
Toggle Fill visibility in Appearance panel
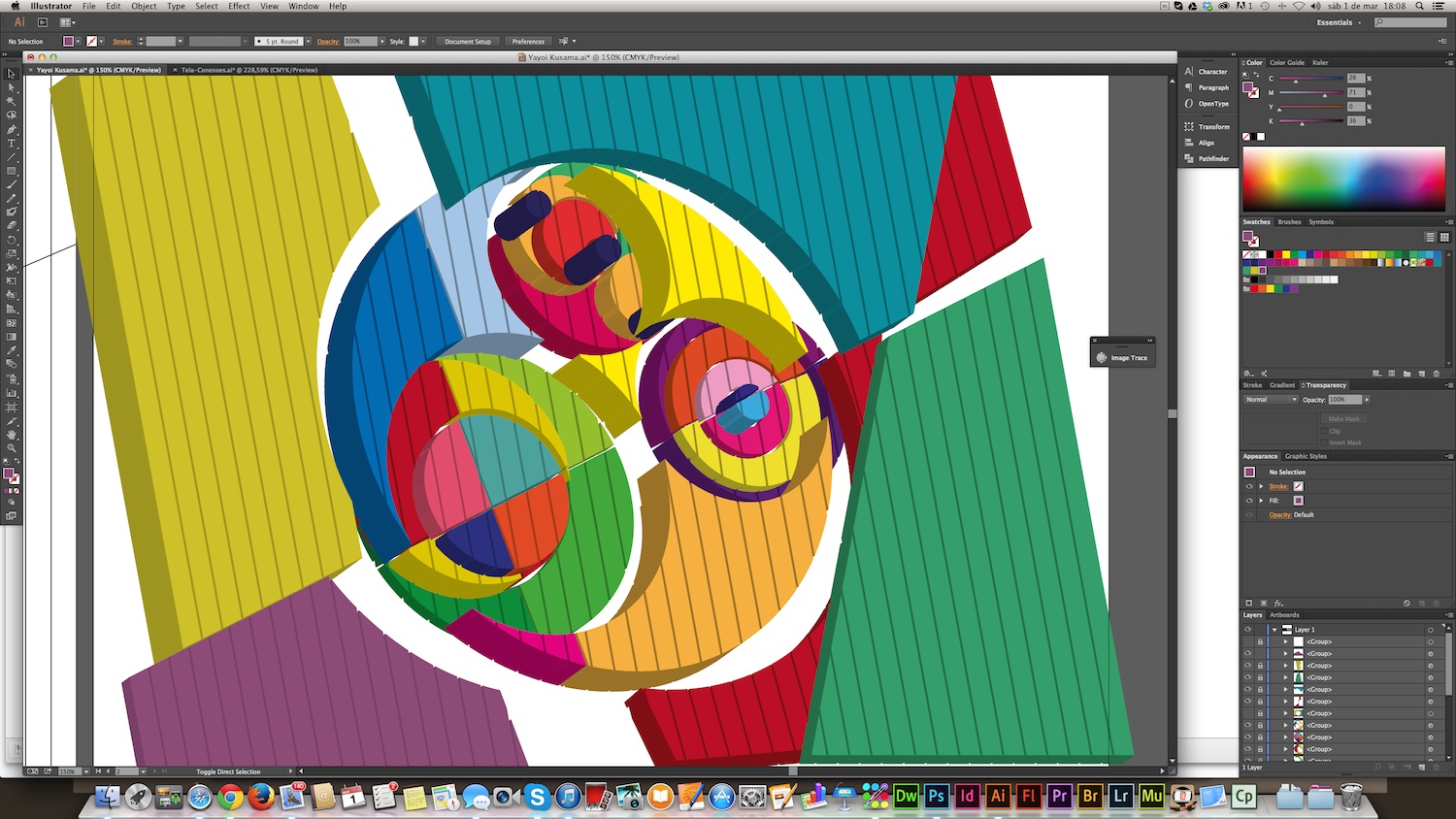[x=1249, y=501]
